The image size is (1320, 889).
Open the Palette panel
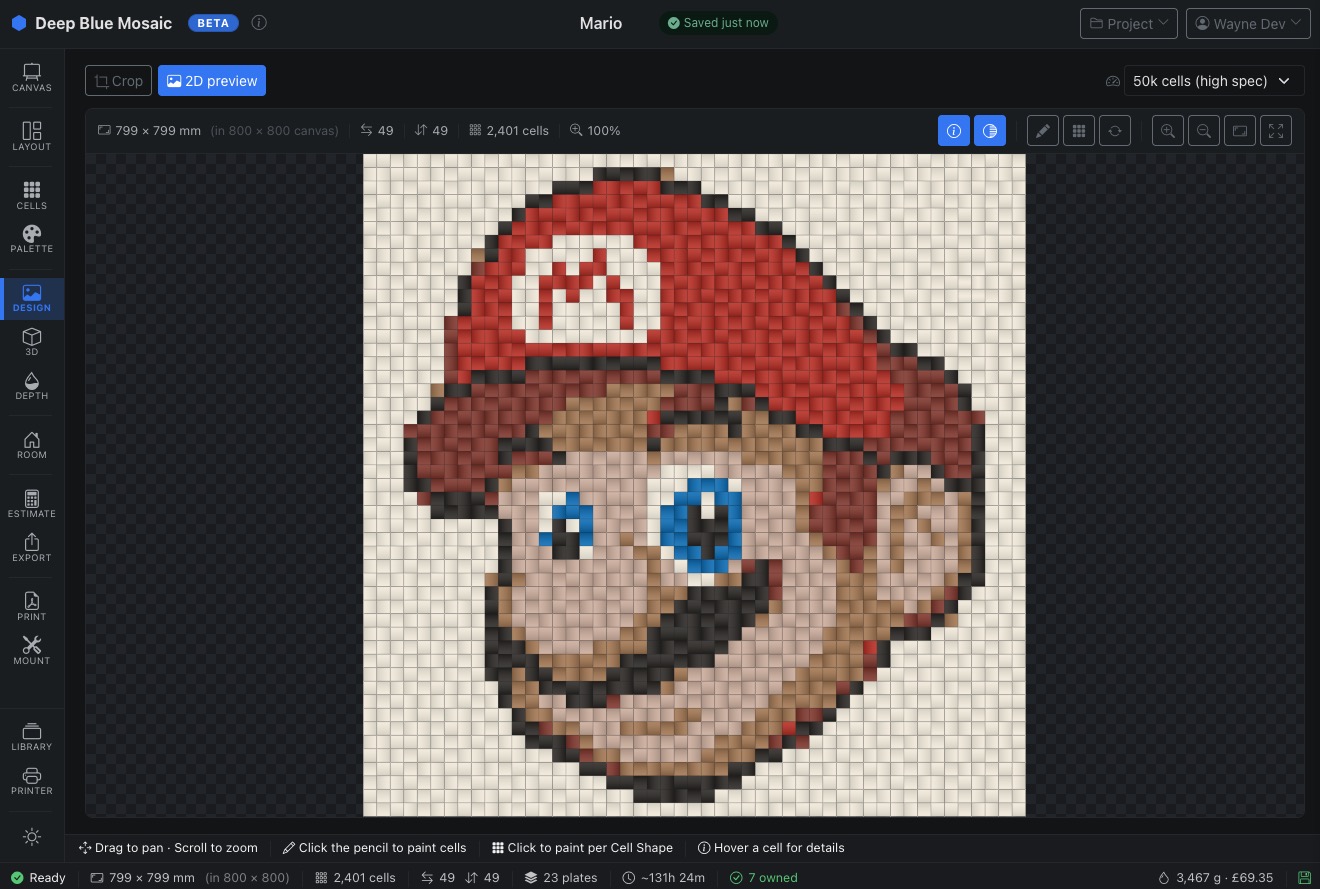[x=32, y=239]
